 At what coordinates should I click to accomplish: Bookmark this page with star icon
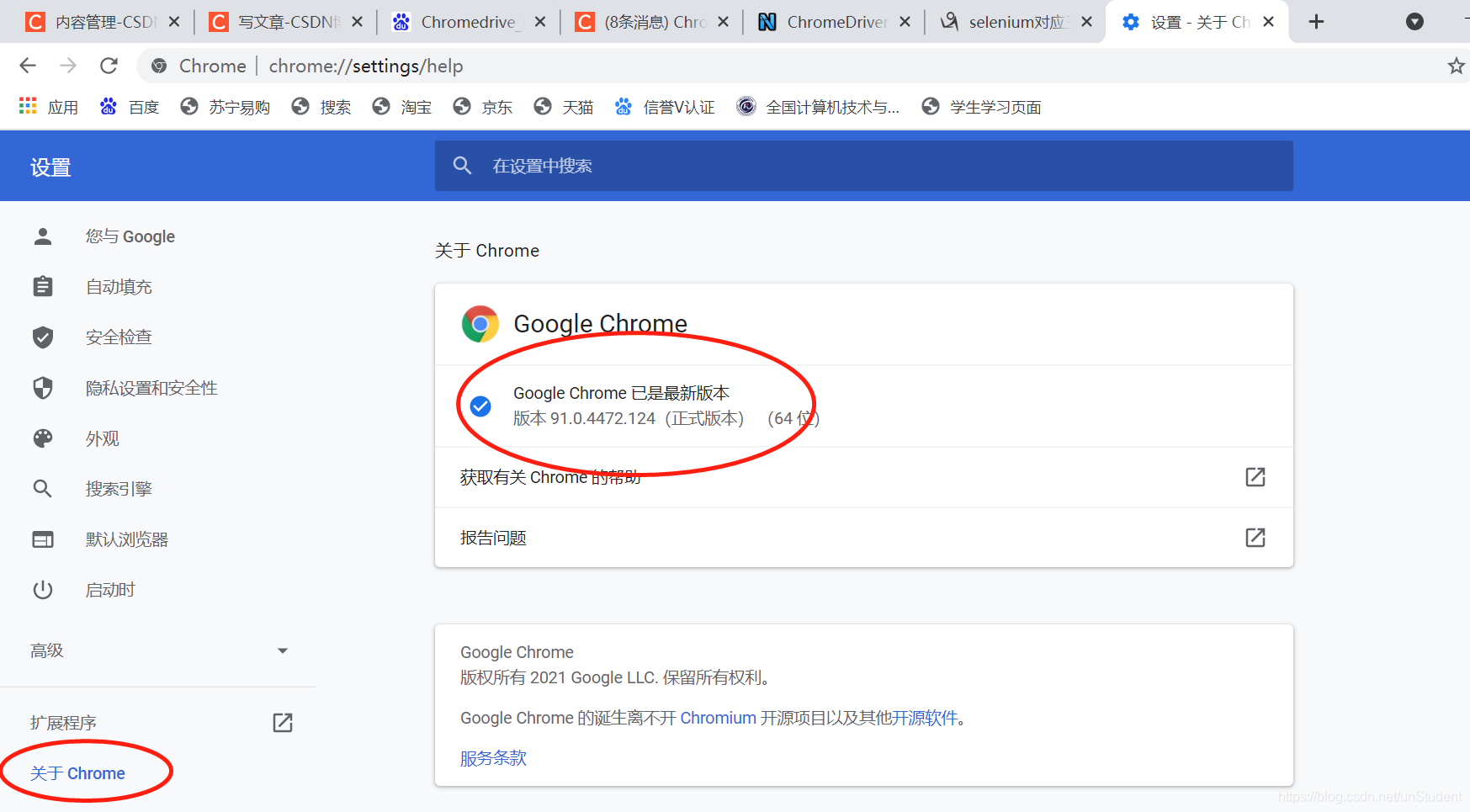pyautogui.click(x=1456, y=66)
